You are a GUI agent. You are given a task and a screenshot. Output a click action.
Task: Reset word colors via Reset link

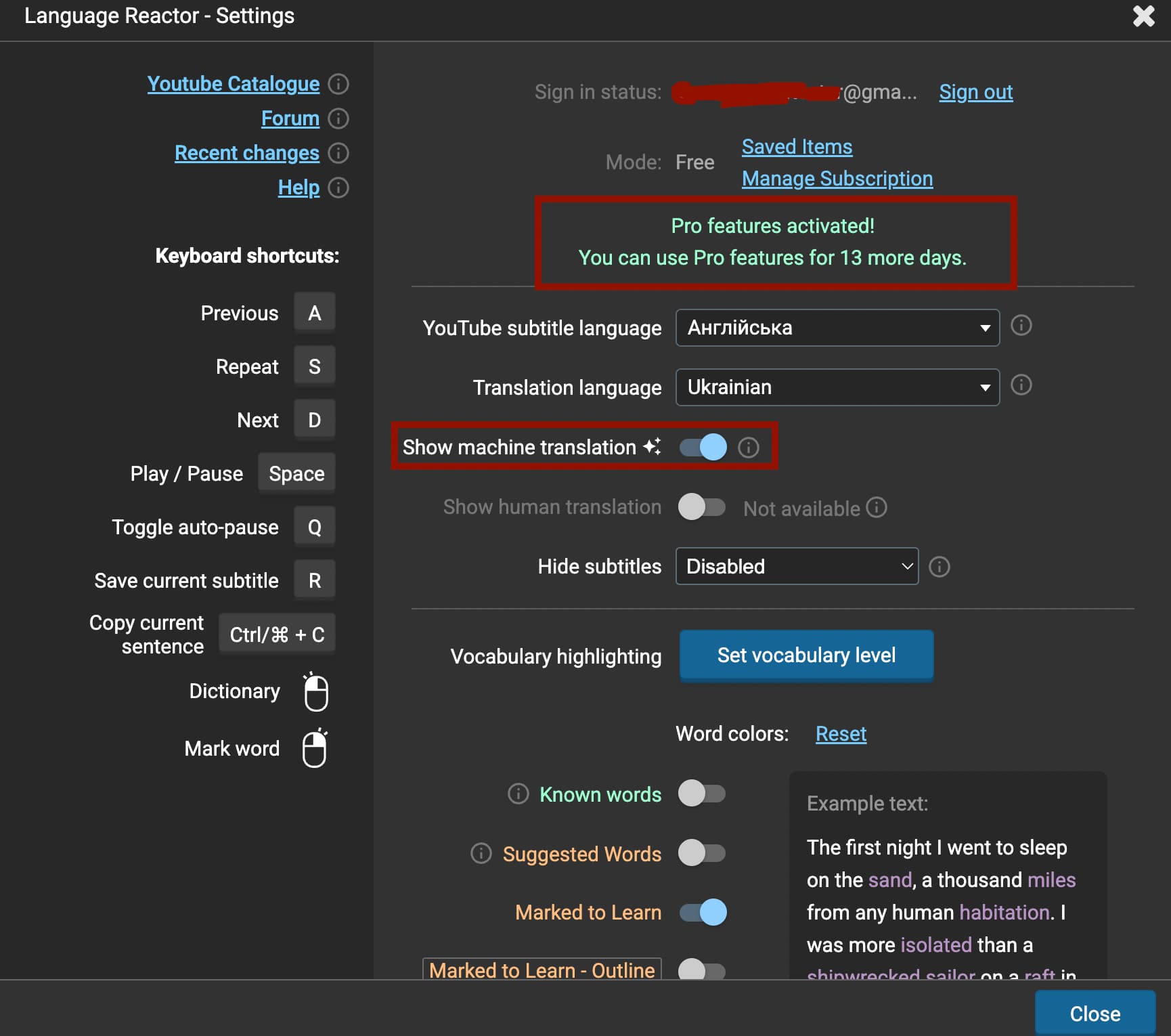(840, 734)
